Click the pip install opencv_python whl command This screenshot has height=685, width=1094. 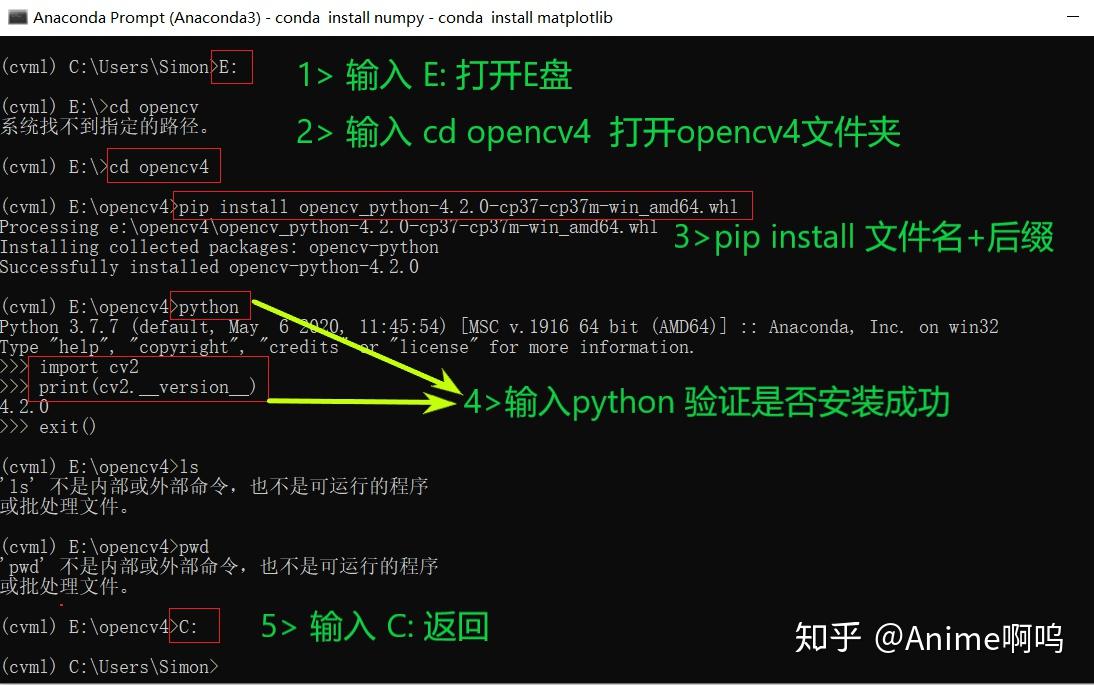point(463,206)
